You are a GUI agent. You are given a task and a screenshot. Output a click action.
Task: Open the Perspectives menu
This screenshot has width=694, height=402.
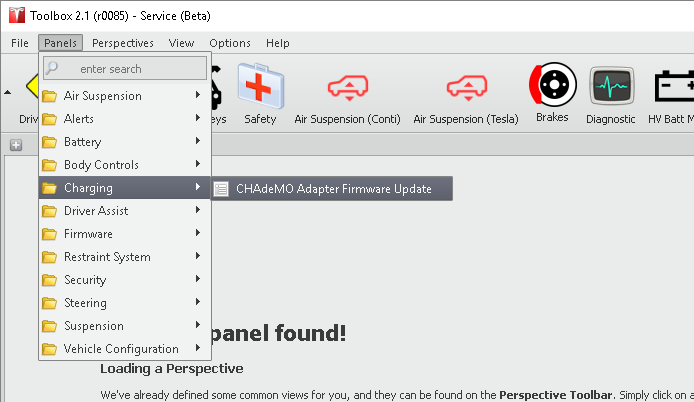122,43
